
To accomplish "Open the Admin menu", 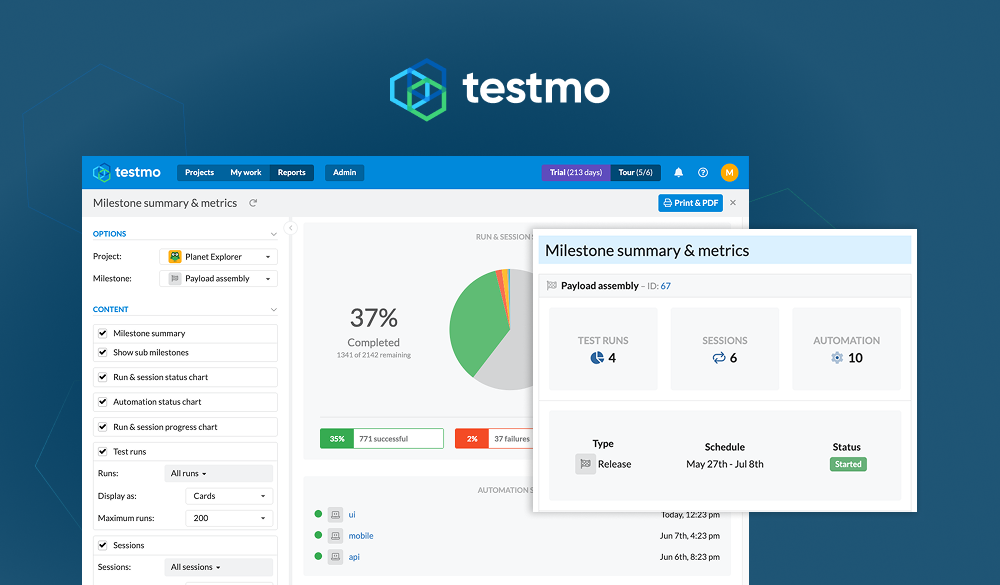I will (x=344, y=172).
